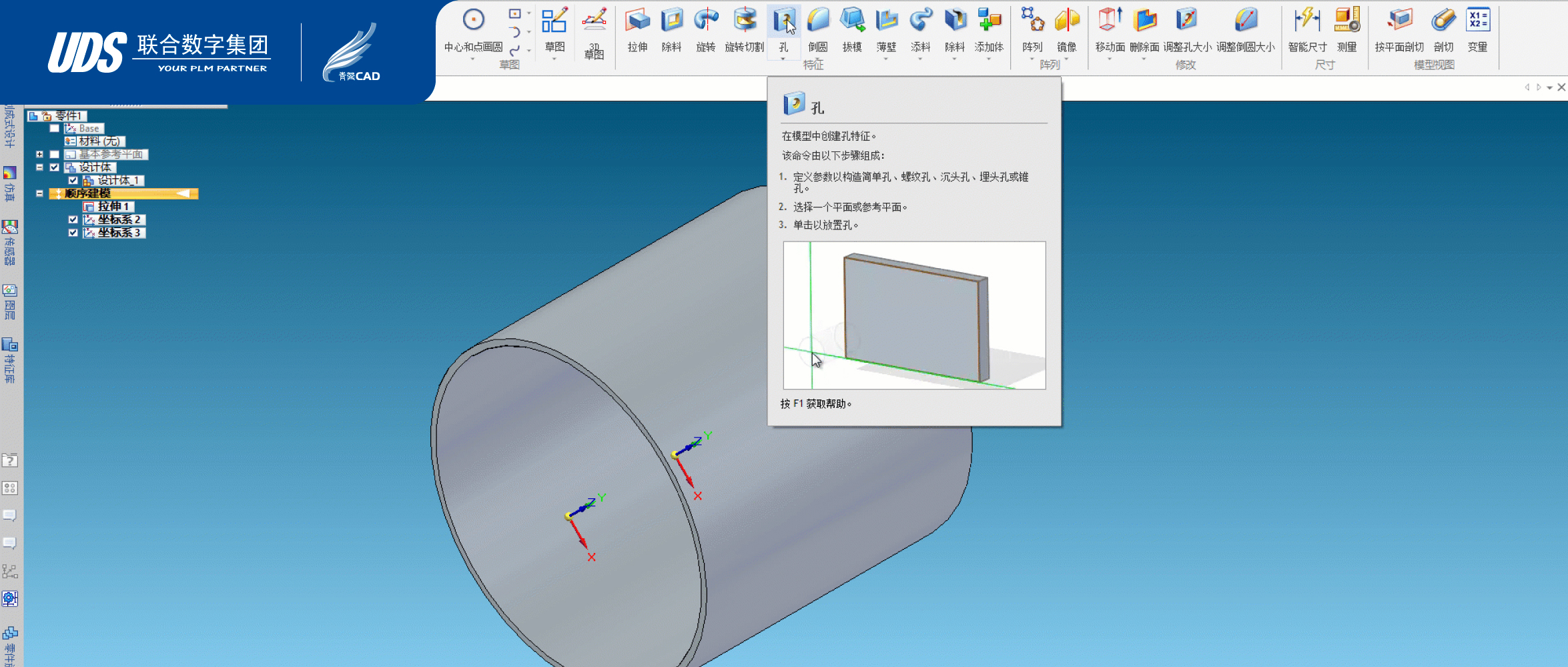This screenshot has width=1568, height=667.
Task: Select 按平面剖切 section by plane
Action: pos(1399,29)
